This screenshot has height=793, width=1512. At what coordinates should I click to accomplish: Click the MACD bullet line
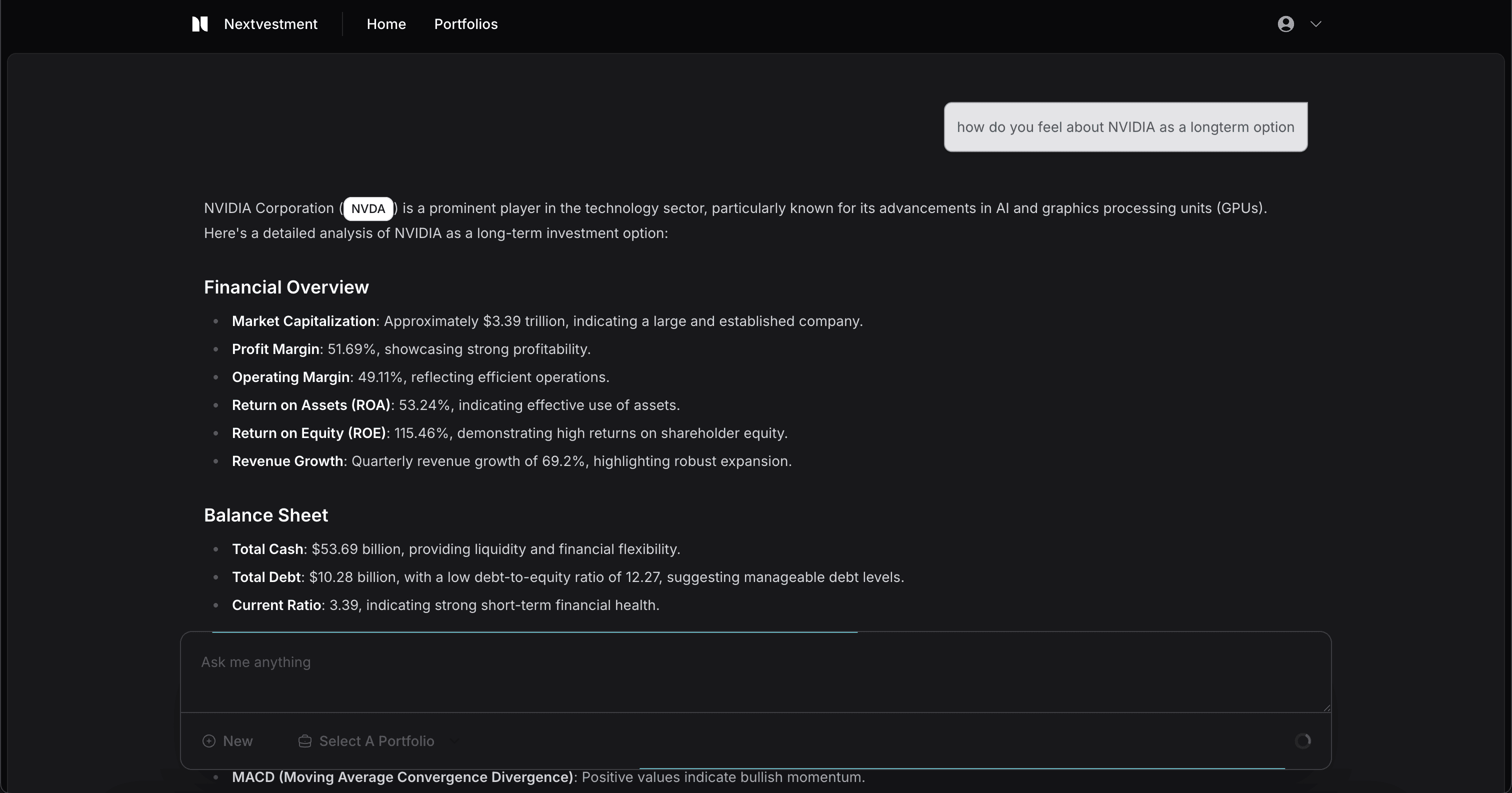[548, 777]
